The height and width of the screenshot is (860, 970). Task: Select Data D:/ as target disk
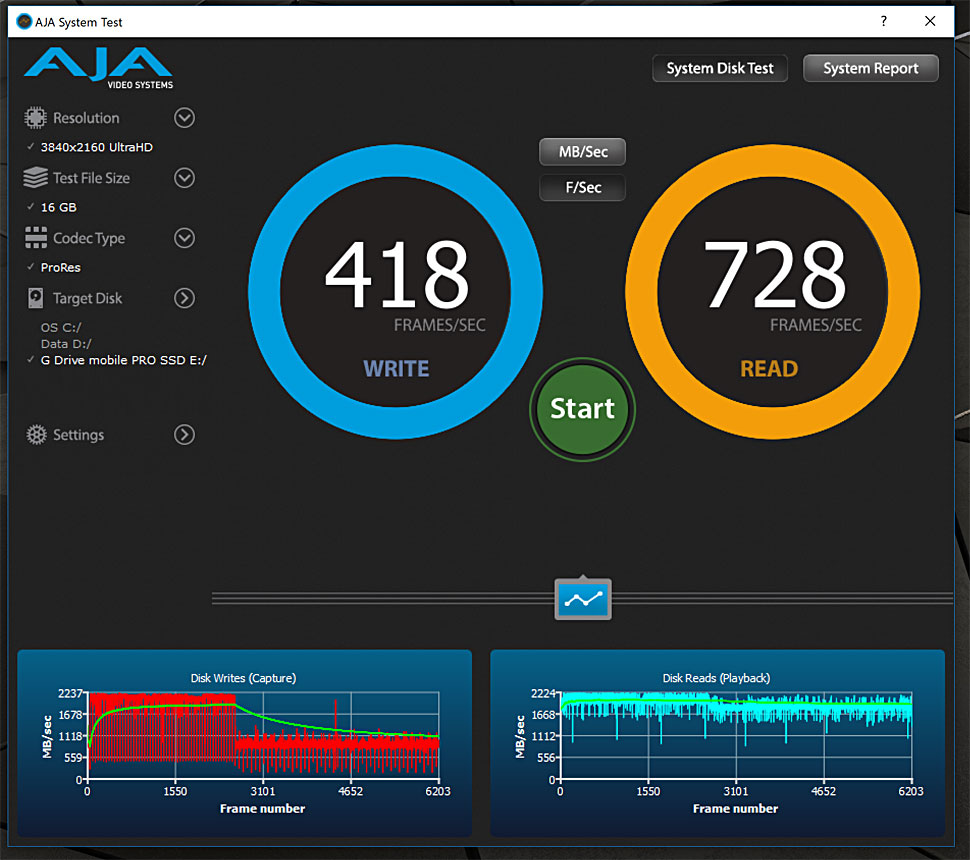[66, 344]
